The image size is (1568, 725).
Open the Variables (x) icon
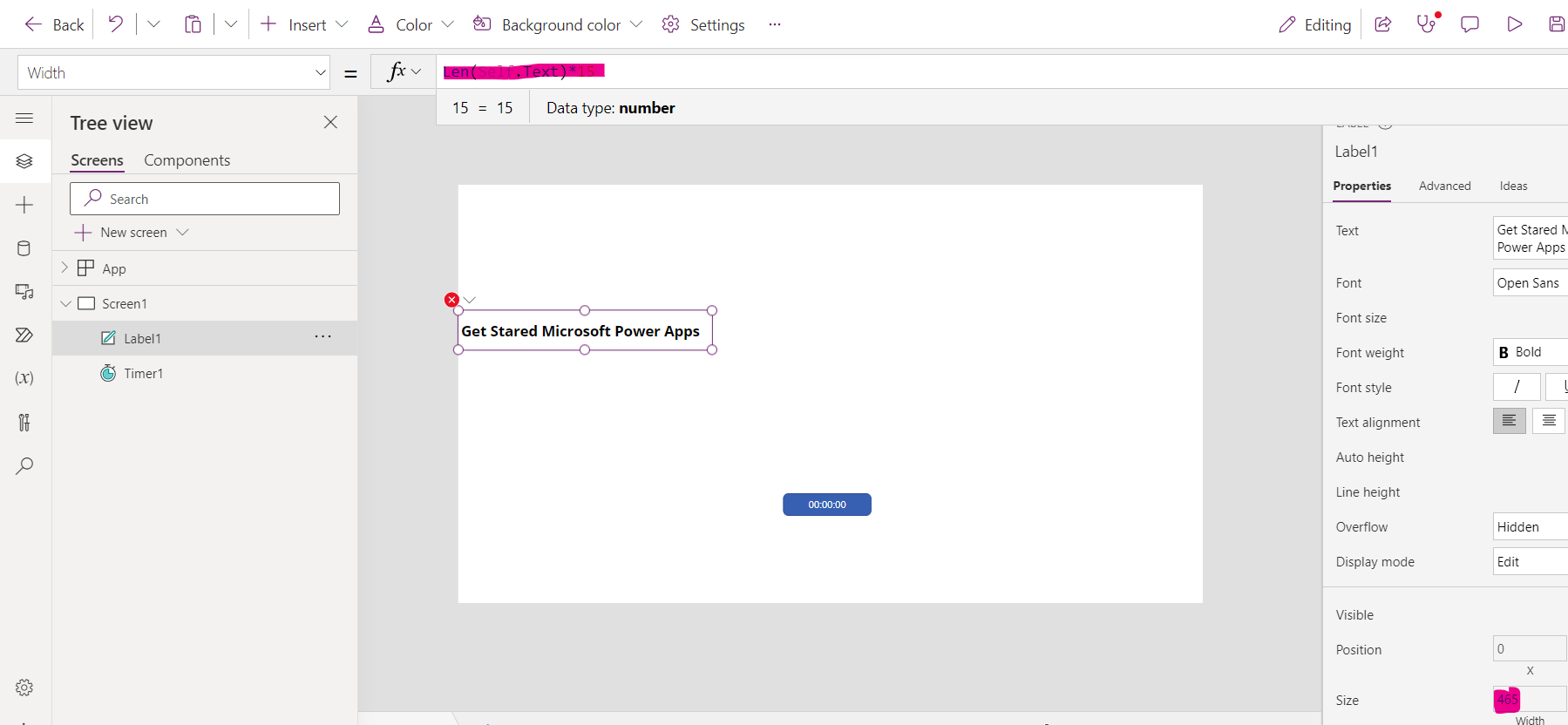24,378
